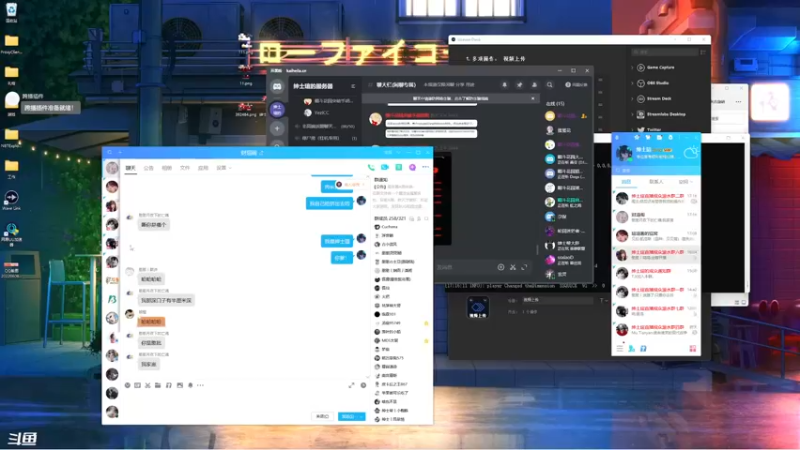
Task: Open the Recycle Bin on the desktop
Action: coord(11,13)
